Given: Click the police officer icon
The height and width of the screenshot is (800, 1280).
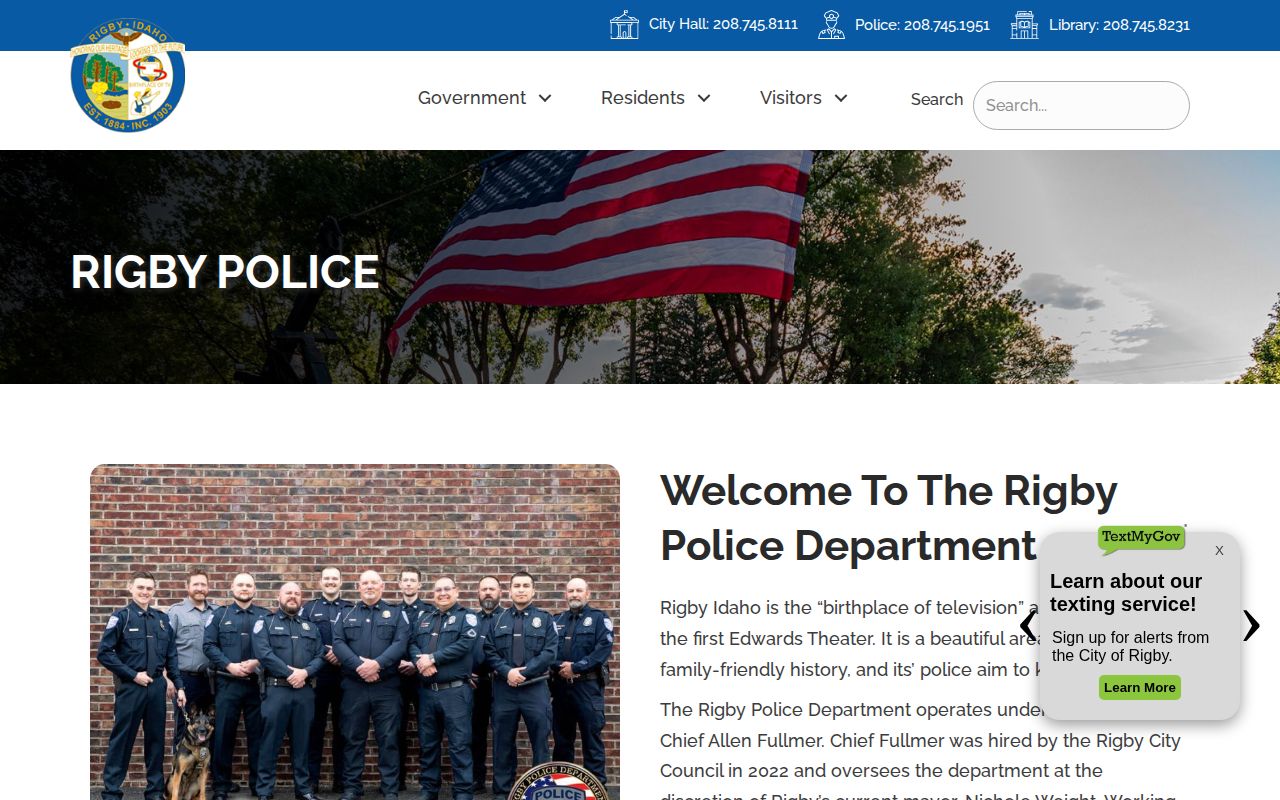Looking at the screenshot, I should click(831, 25).
